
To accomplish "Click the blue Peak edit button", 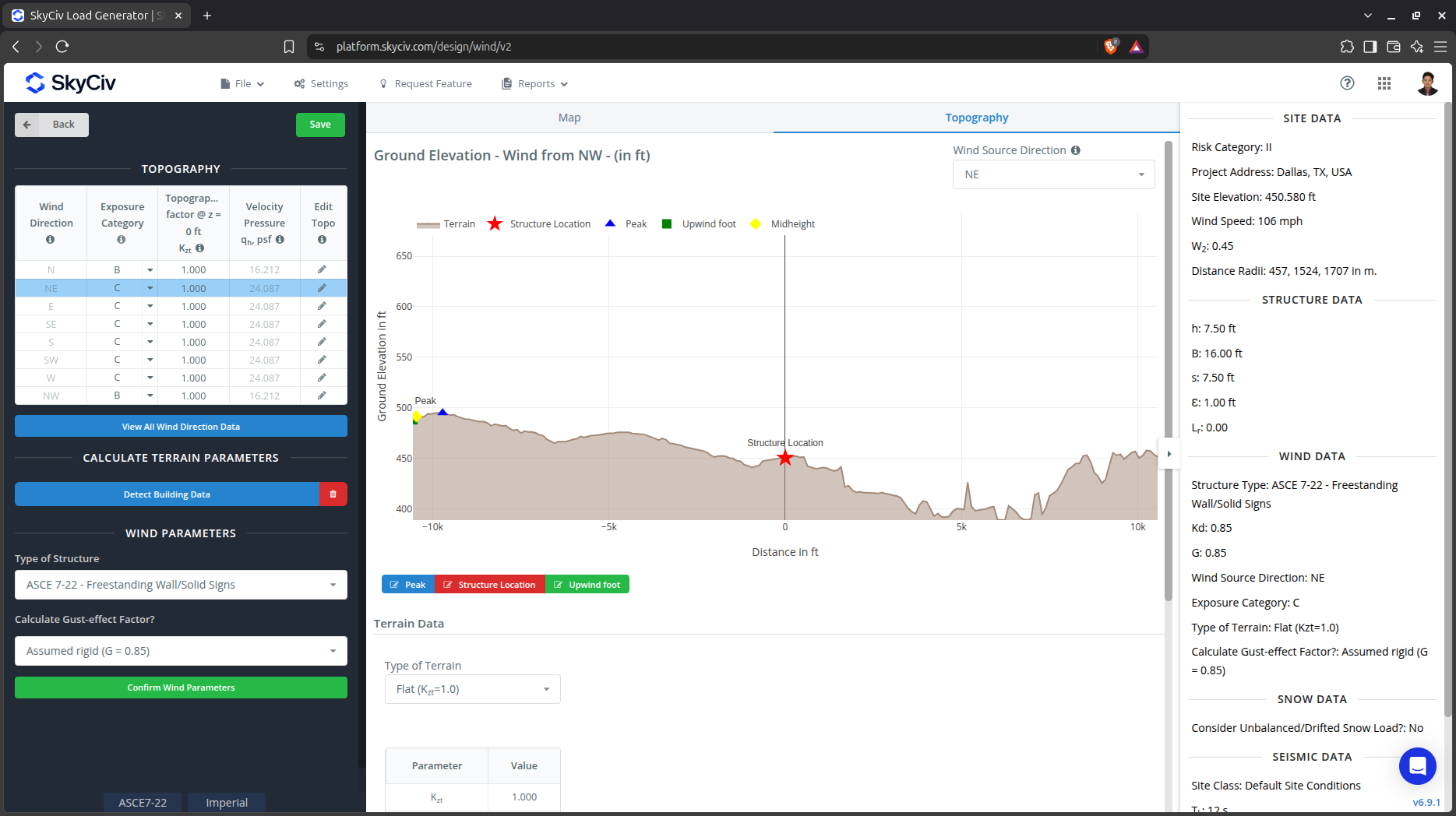I will (408, 585).
